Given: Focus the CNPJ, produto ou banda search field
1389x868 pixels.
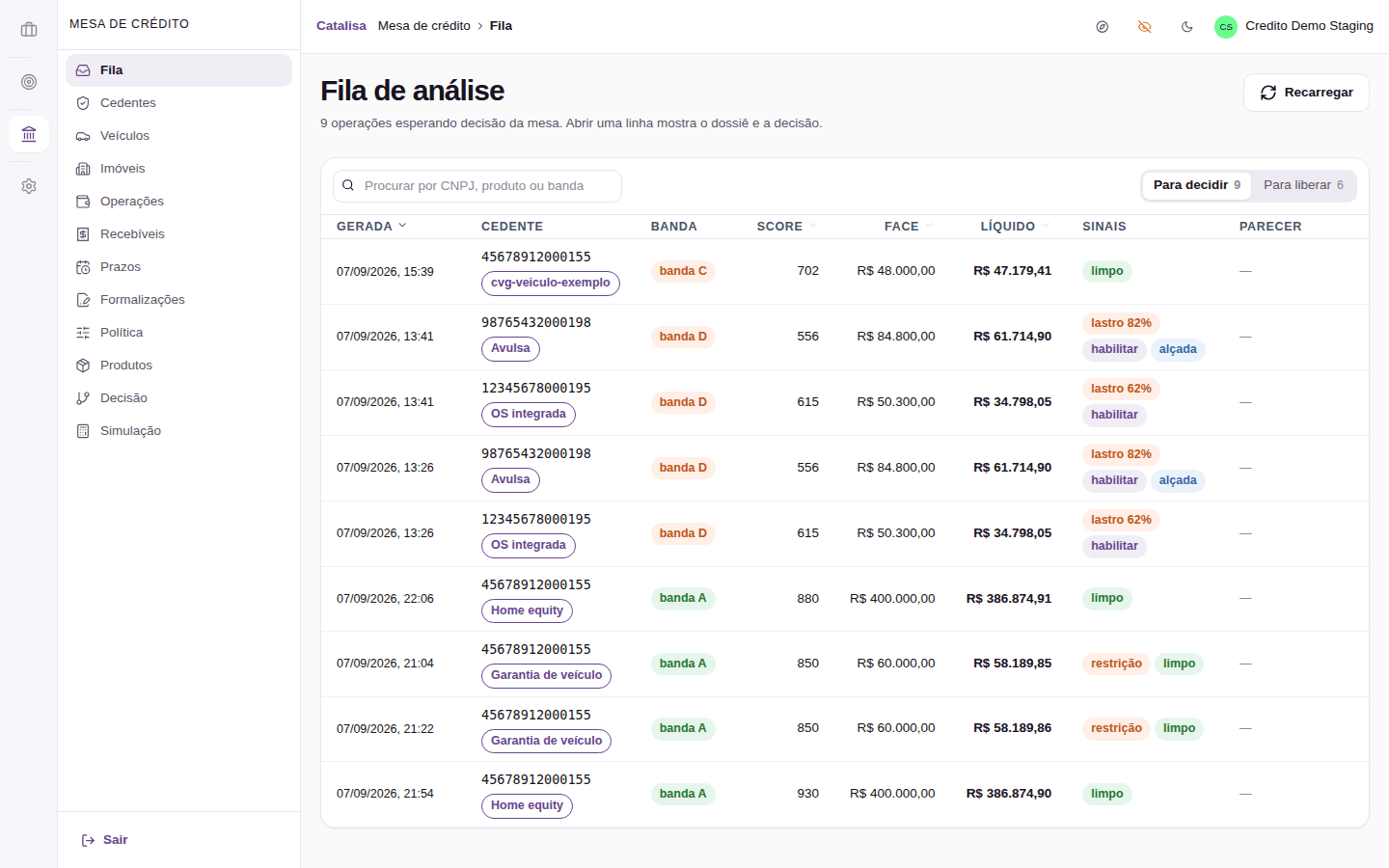Looking at the screenshot, I should click(x=477, y=186).
